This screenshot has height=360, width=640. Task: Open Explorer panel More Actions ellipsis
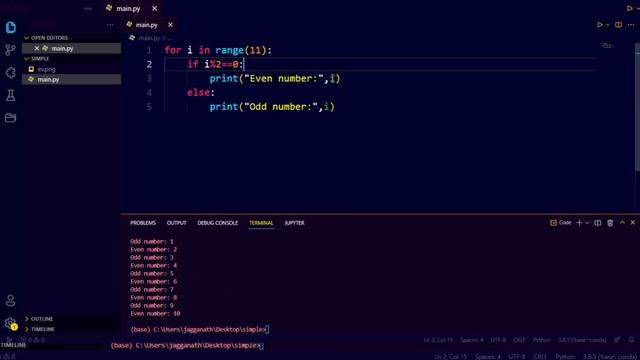(x=110, y=25)
